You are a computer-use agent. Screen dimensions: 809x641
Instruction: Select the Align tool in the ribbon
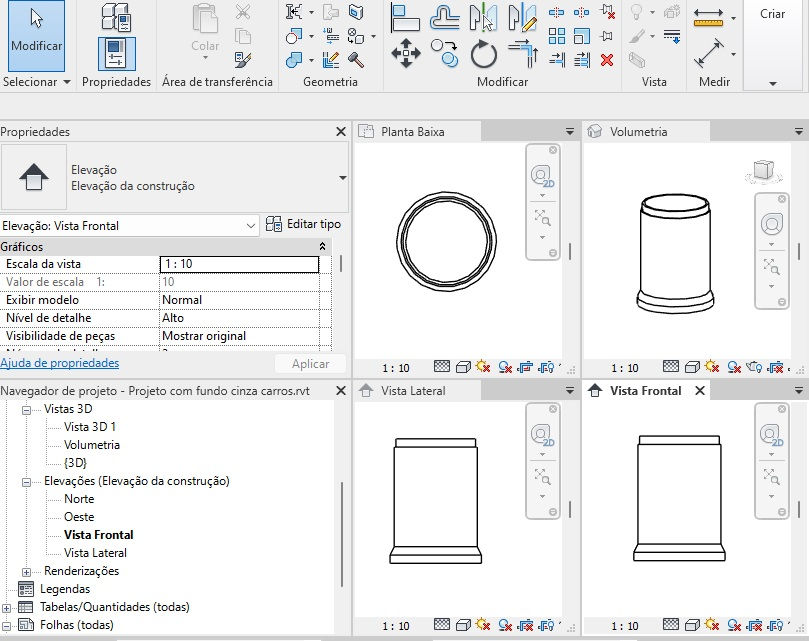coord(405,17)
